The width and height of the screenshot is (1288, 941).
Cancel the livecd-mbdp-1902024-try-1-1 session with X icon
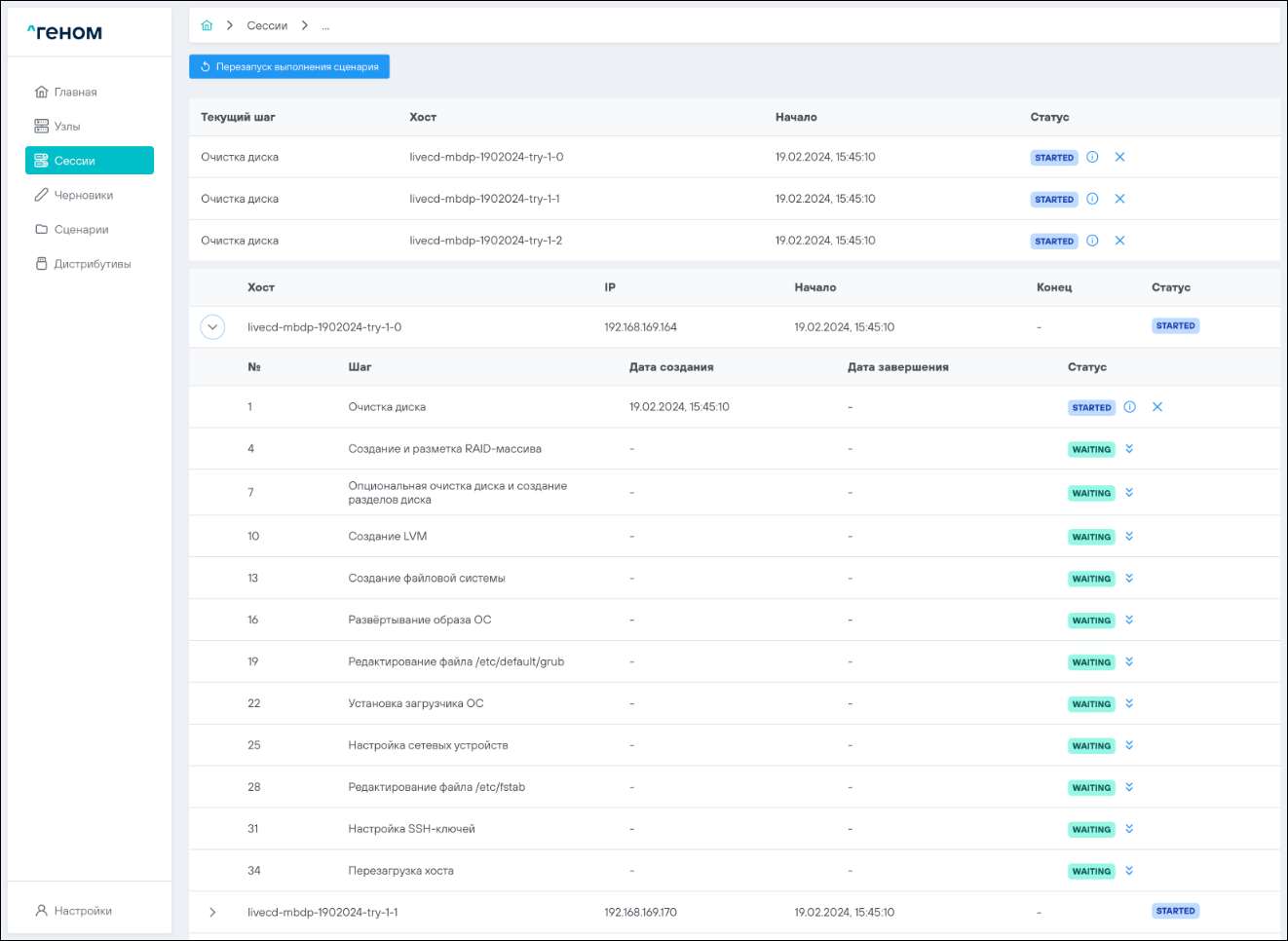click(1119, 199)
